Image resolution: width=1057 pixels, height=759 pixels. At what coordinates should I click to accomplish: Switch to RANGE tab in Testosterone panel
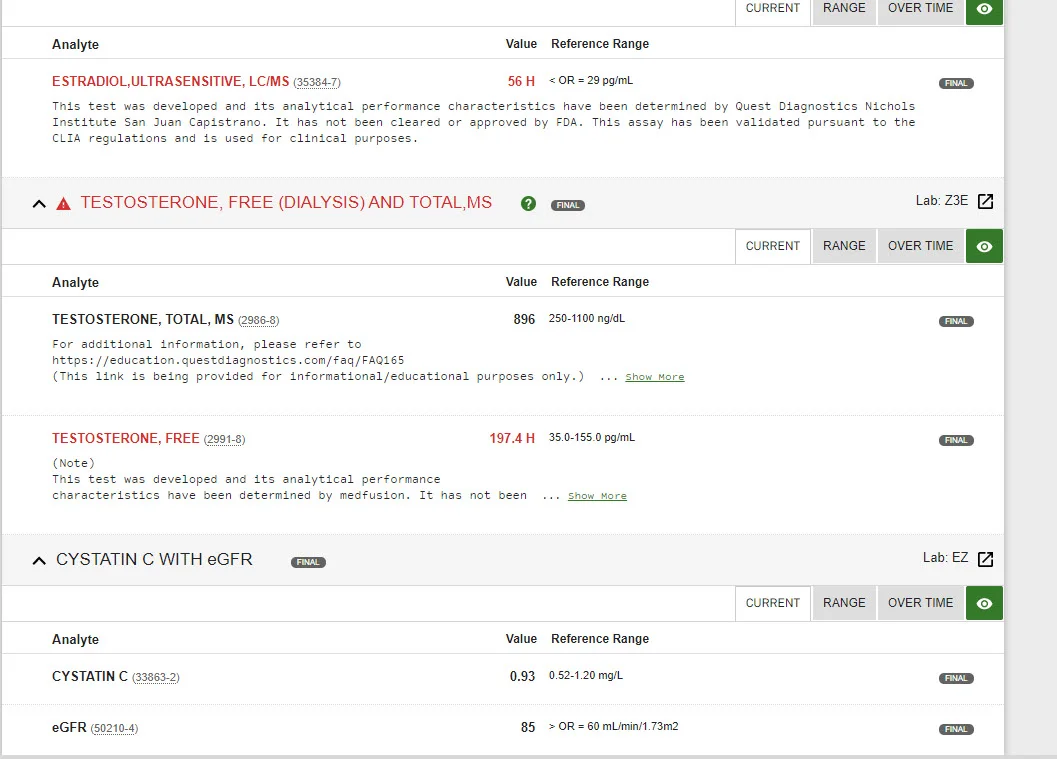coord(844,246)
